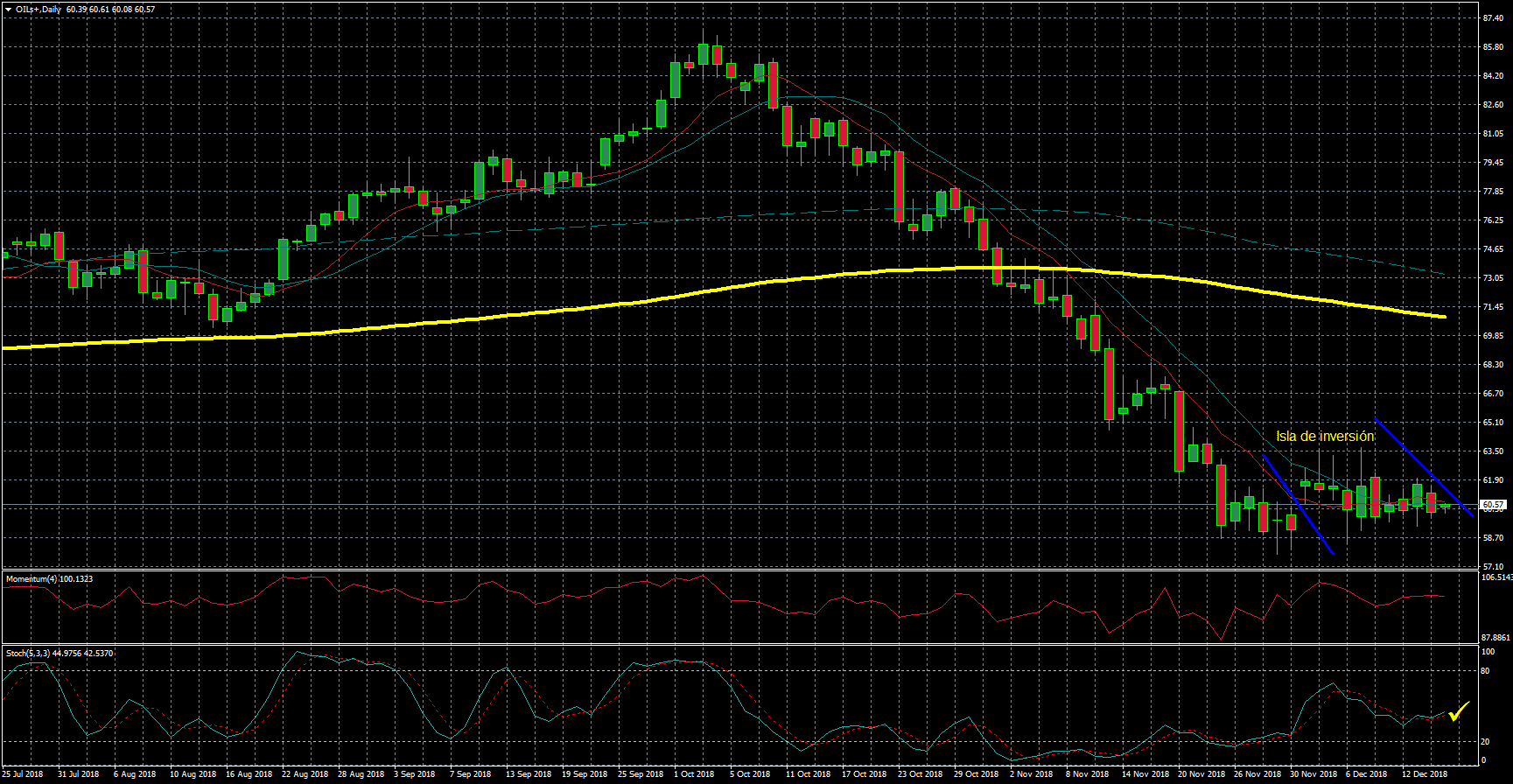Click the yellow checkmark on Stochastic panel

click(x=1458, y=712)
